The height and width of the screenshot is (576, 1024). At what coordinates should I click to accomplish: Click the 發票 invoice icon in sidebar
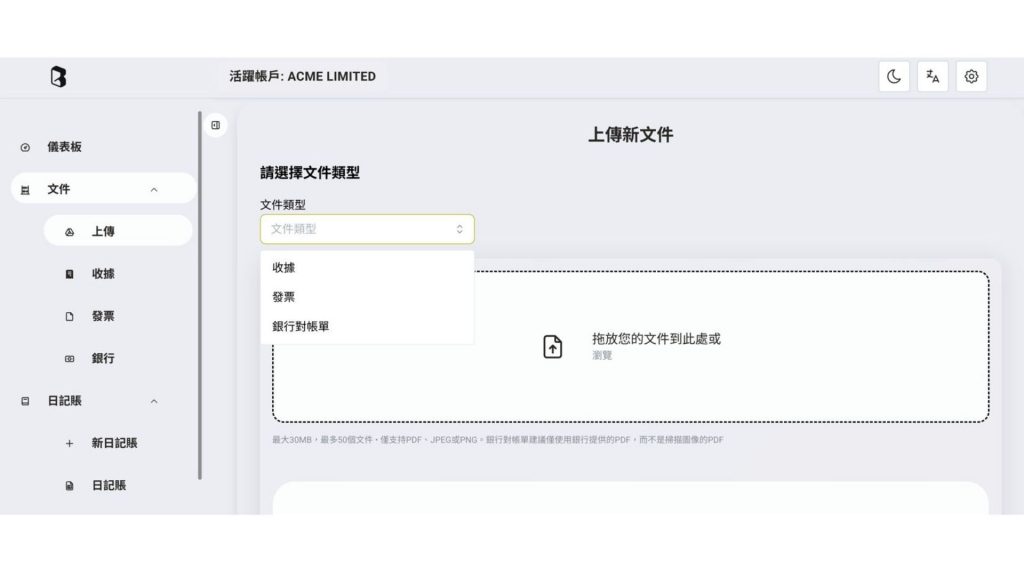(70, 317)
